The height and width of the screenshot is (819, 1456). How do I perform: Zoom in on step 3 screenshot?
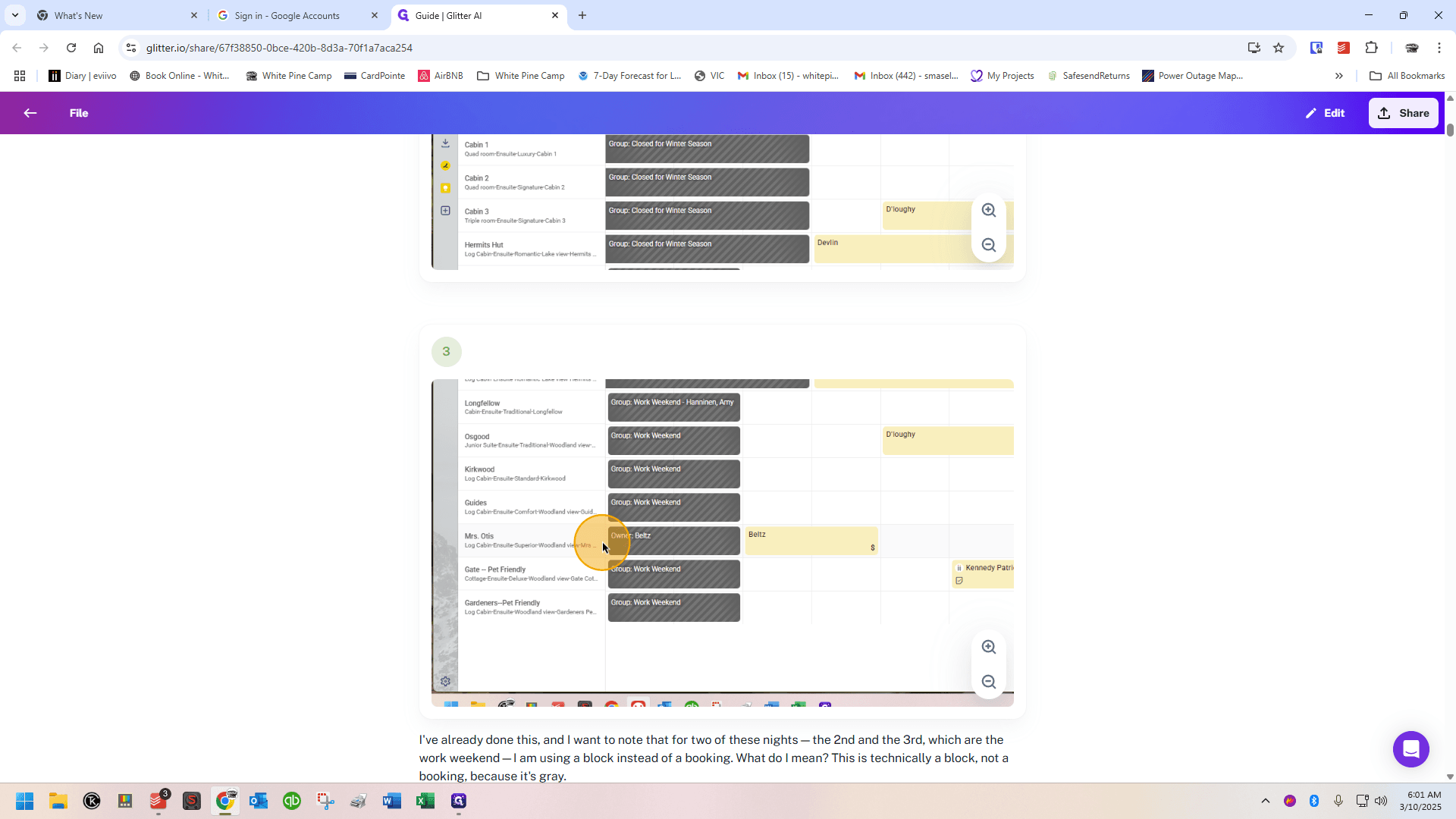point(989,647)
